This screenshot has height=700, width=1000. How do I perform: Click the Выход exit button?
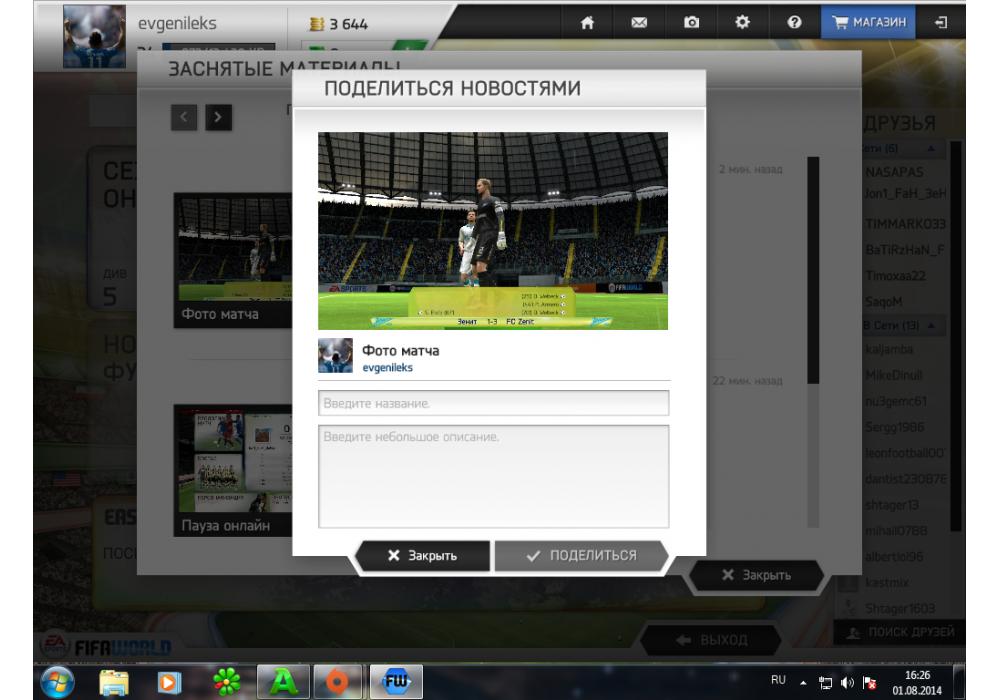711,640
